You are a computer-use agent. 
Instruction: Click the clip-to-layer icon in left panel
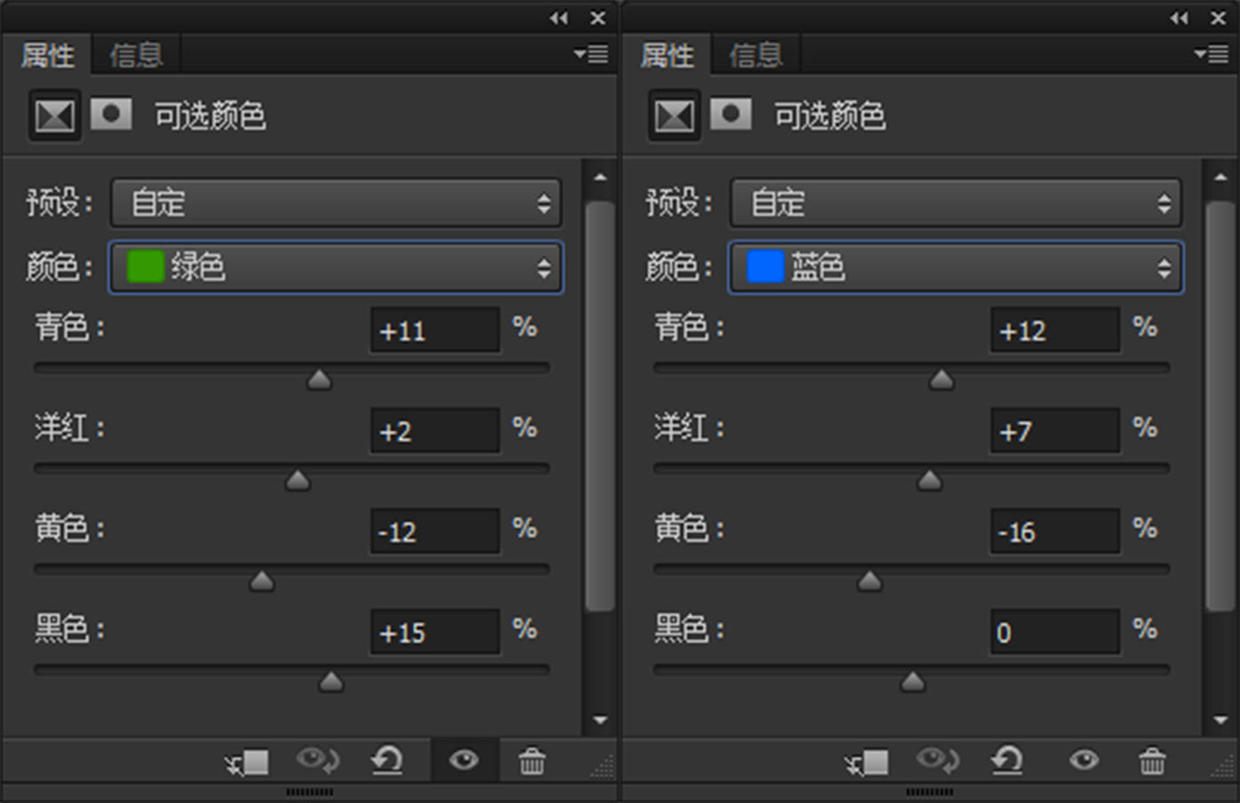[x=246, y=762]
